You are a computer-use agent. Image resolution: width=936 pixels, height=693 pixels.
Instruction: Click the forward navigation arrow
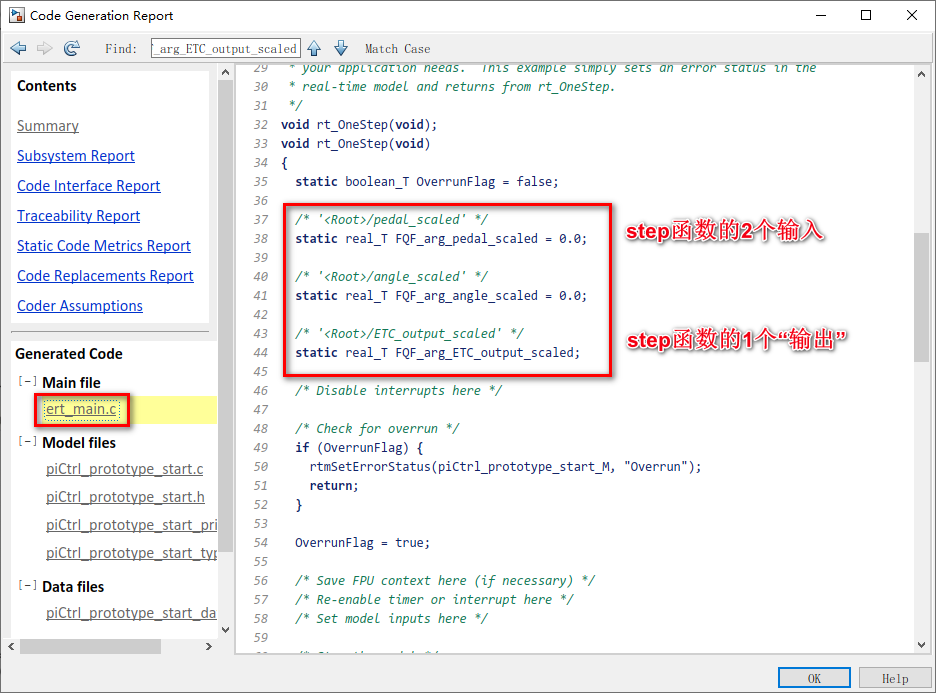45,48
